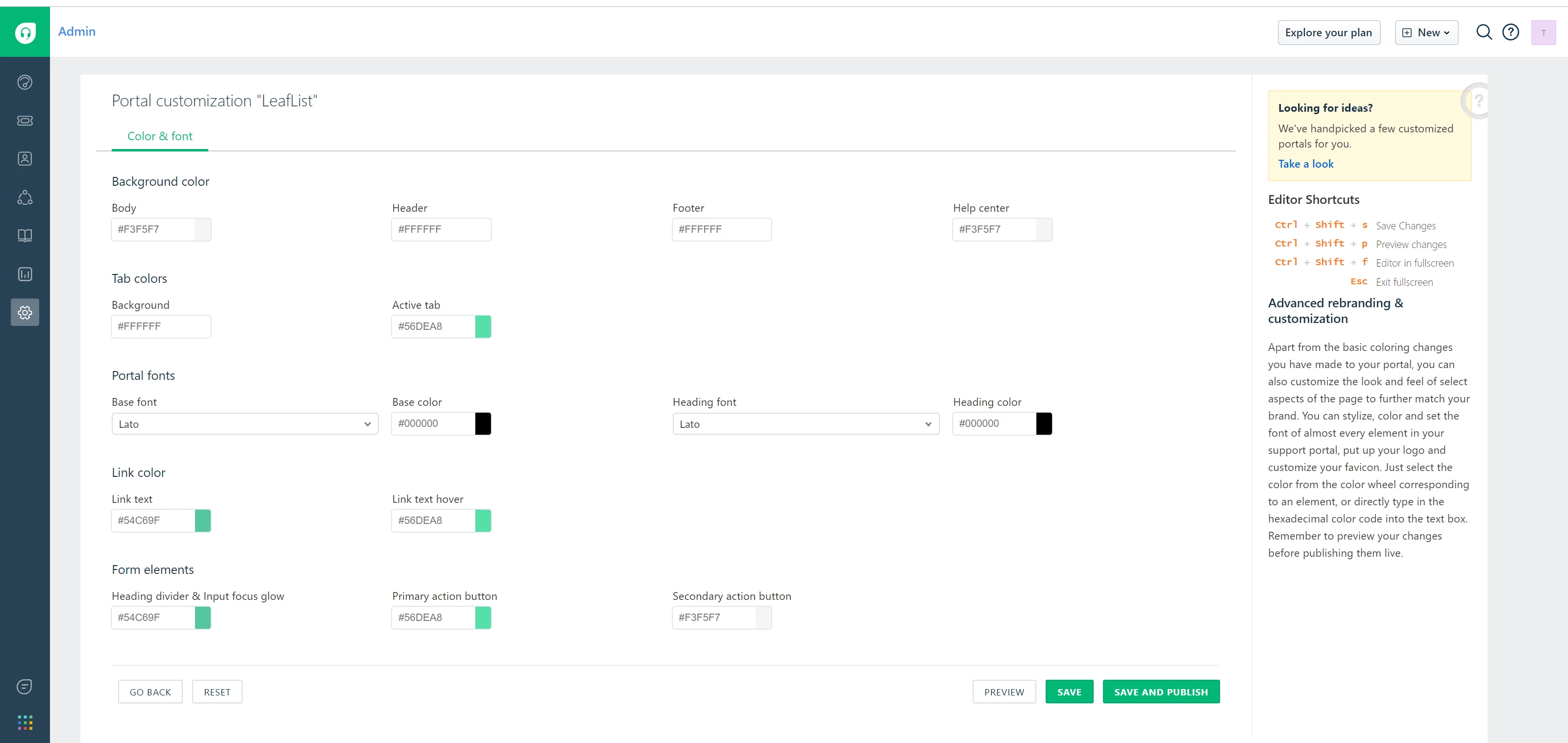The width and height of the screenshot is (1568, 743).
Task: Click the Exit fullscreen shortcut text
Action: tap(1404, 282)
